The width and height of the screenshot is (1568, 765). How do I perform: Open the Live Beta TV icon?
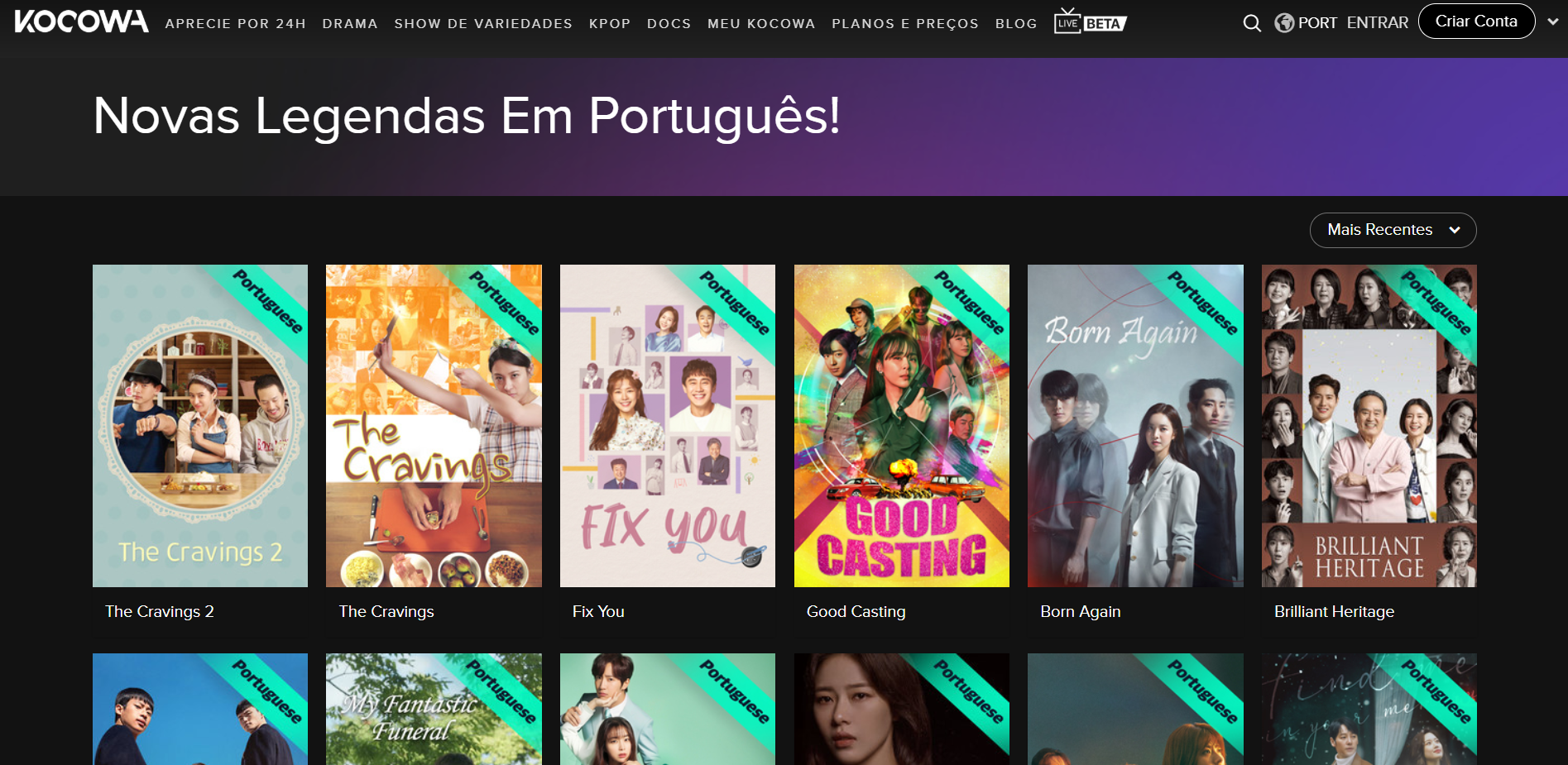pos(1090,22)
